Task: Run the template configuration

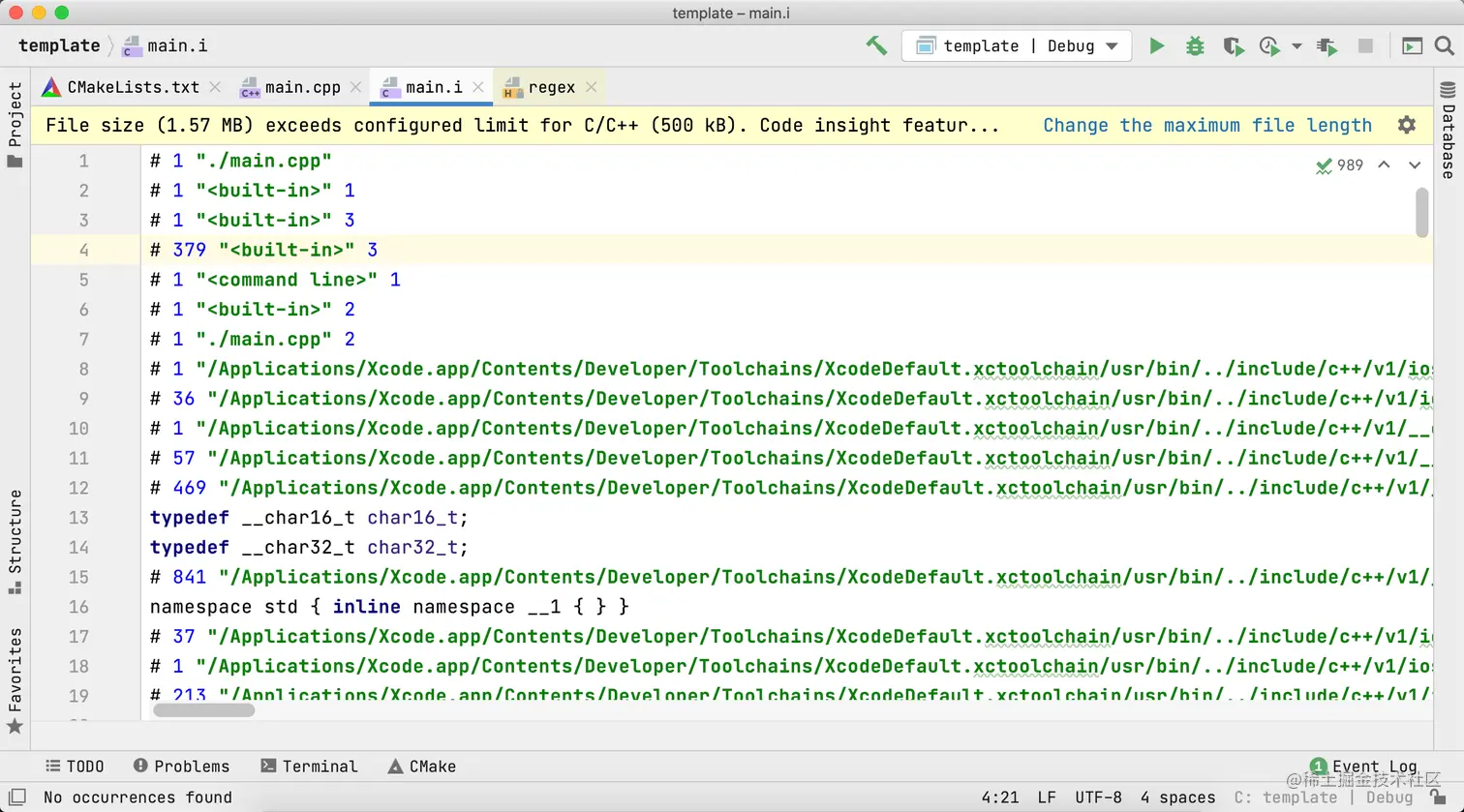Action: [1156, 45]
